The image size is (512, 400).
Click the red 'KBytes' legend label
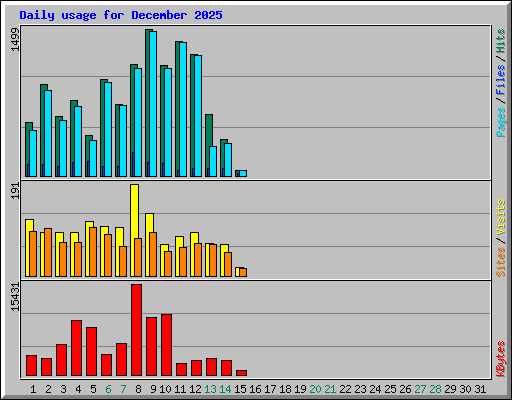[x=501, y=359]
